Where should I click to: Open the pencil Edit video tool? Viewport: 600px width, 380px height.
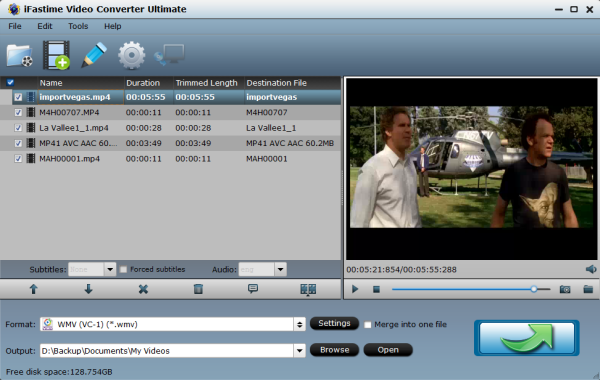(x=94, y=55)
